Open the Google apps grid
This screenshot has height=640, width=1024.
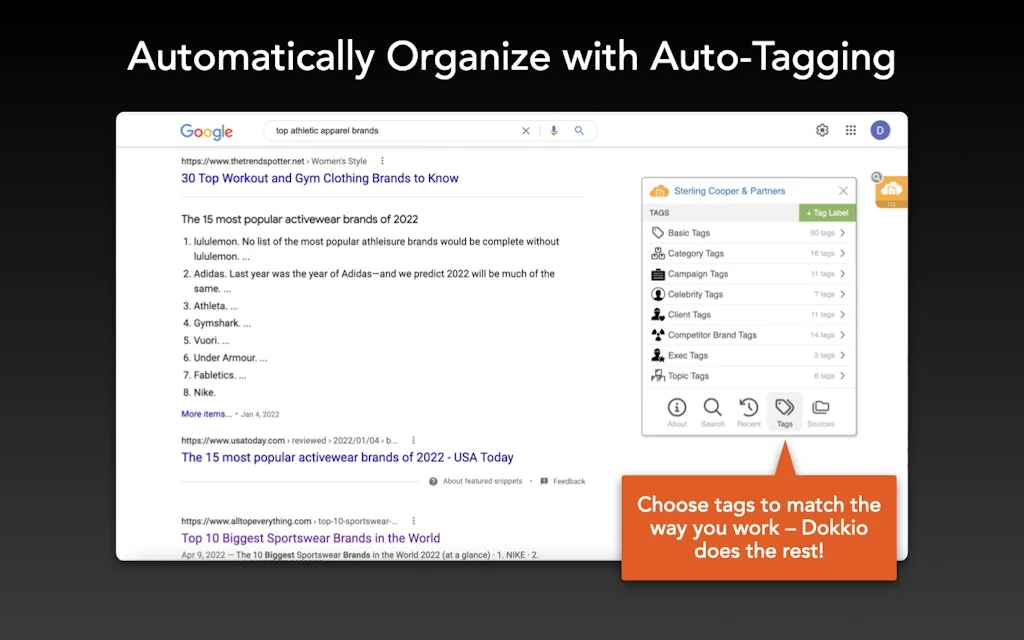click(x=851, y=131)
